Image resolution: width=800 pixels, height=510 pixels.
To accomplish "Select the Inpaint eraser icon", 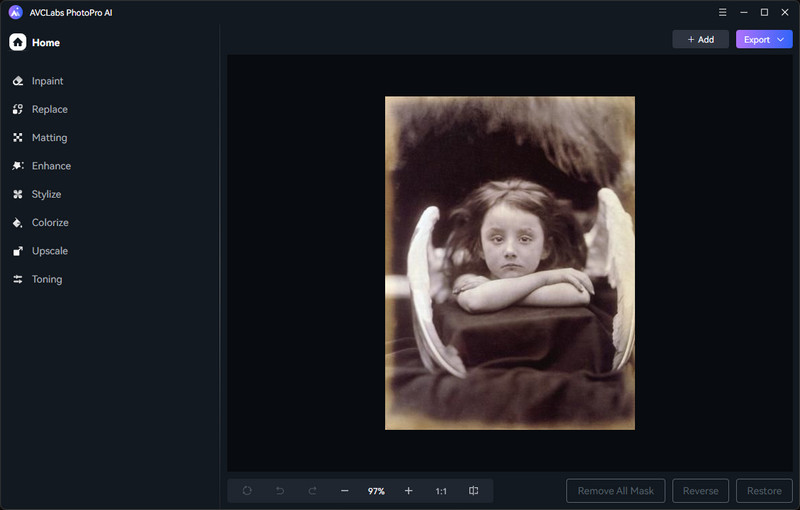I will tap(18, 81).
